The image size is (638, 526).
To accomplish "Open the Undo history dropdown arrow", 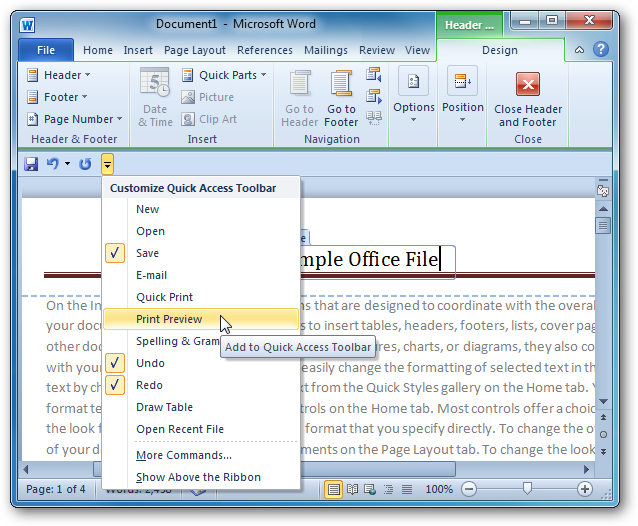I will [x=67, y=164].
